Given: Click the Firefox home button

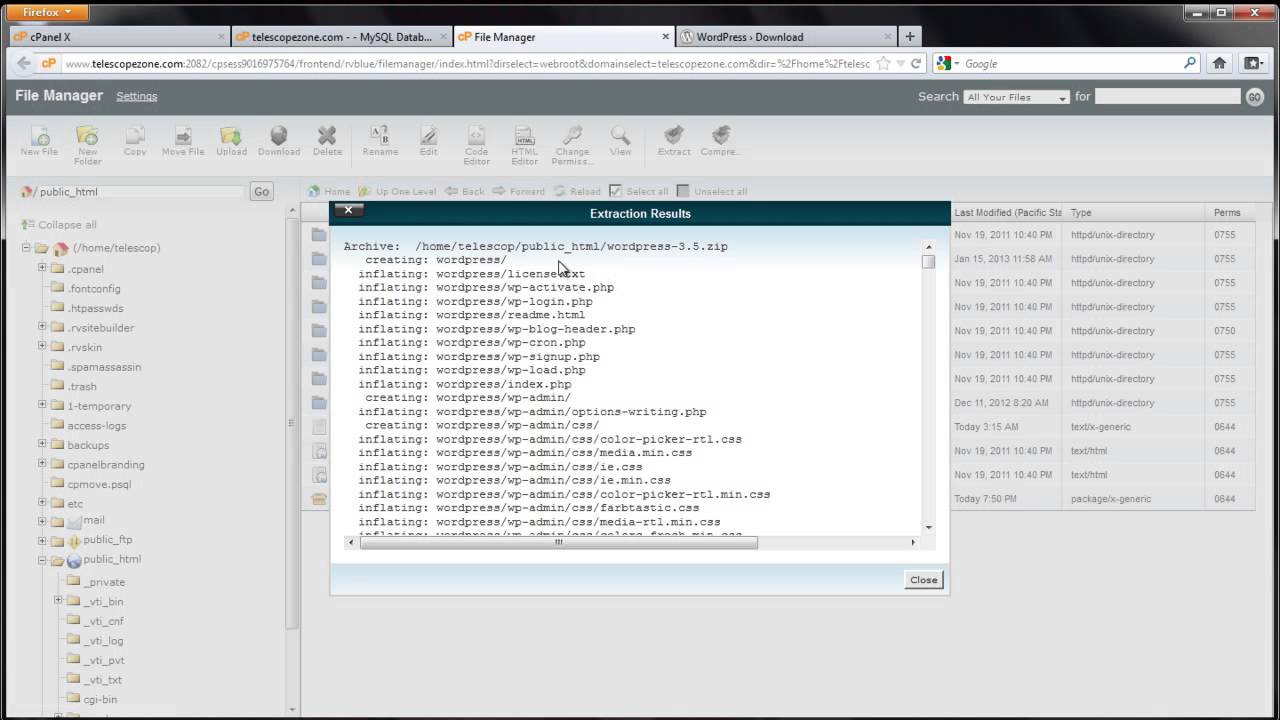Looking at the screenshot, I should point(1219,63).
